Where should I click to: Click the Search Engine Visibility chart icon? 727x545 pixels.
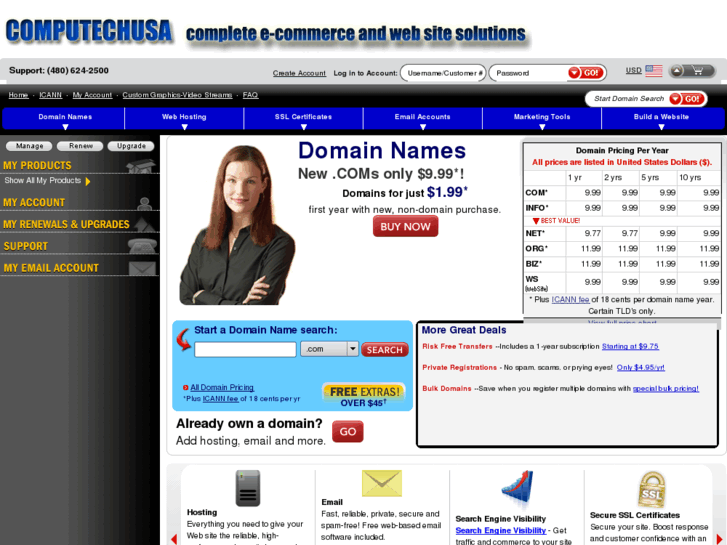tap(517, 490)
